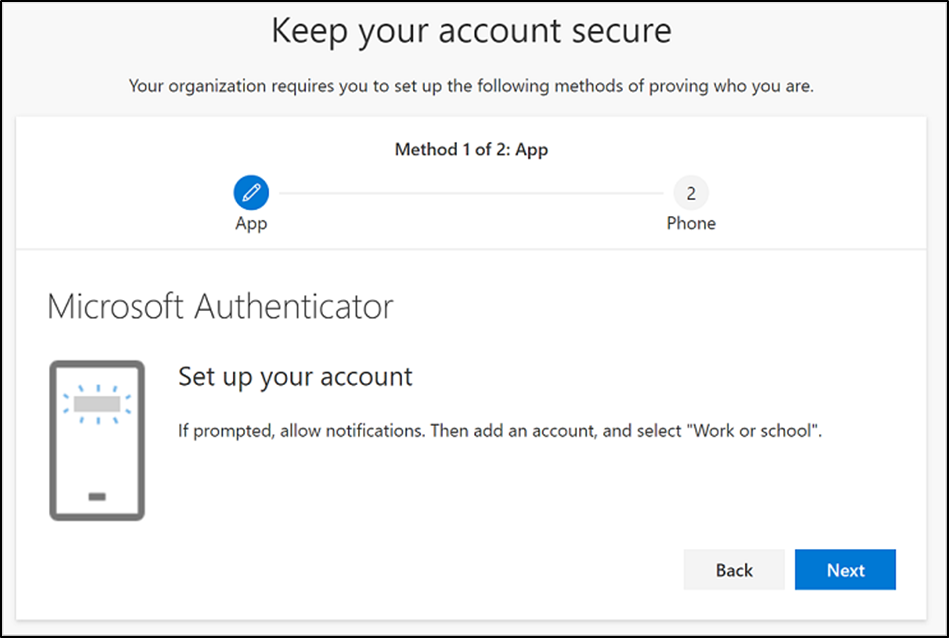Click the gray notification bar on phone illustration
949x638 pixels.
click(x=97, y=403)
